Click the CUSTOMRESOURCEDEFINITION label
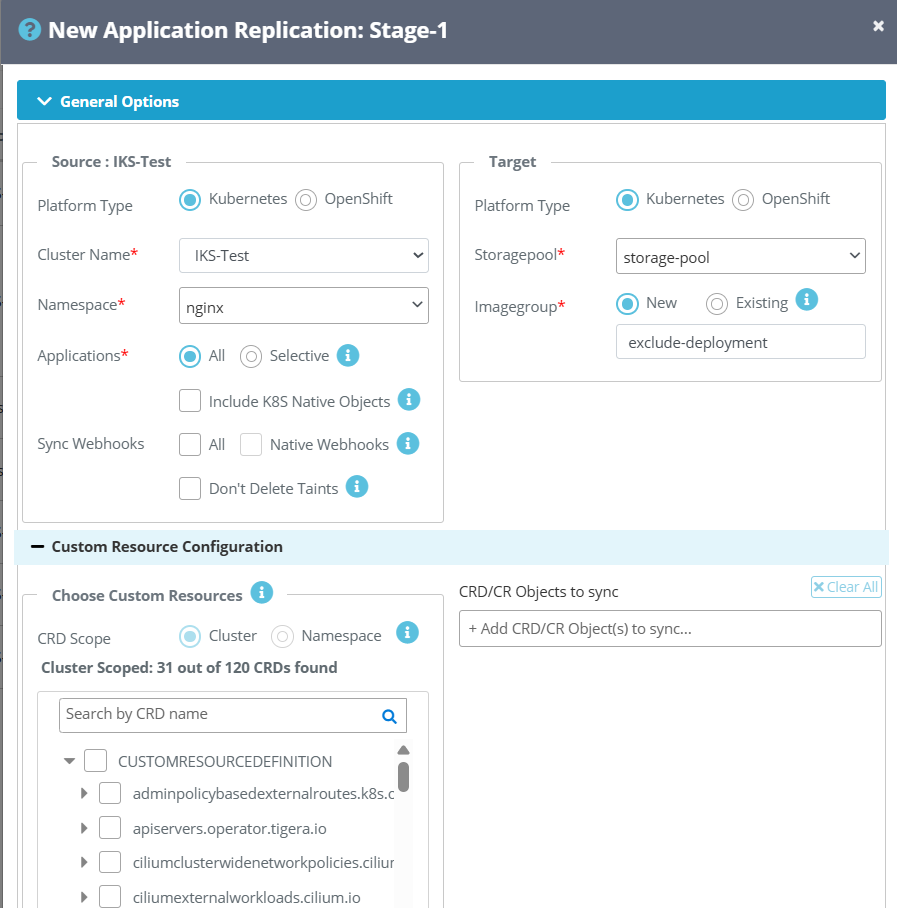This screenshot has height=908, width=897. [225, 761]
